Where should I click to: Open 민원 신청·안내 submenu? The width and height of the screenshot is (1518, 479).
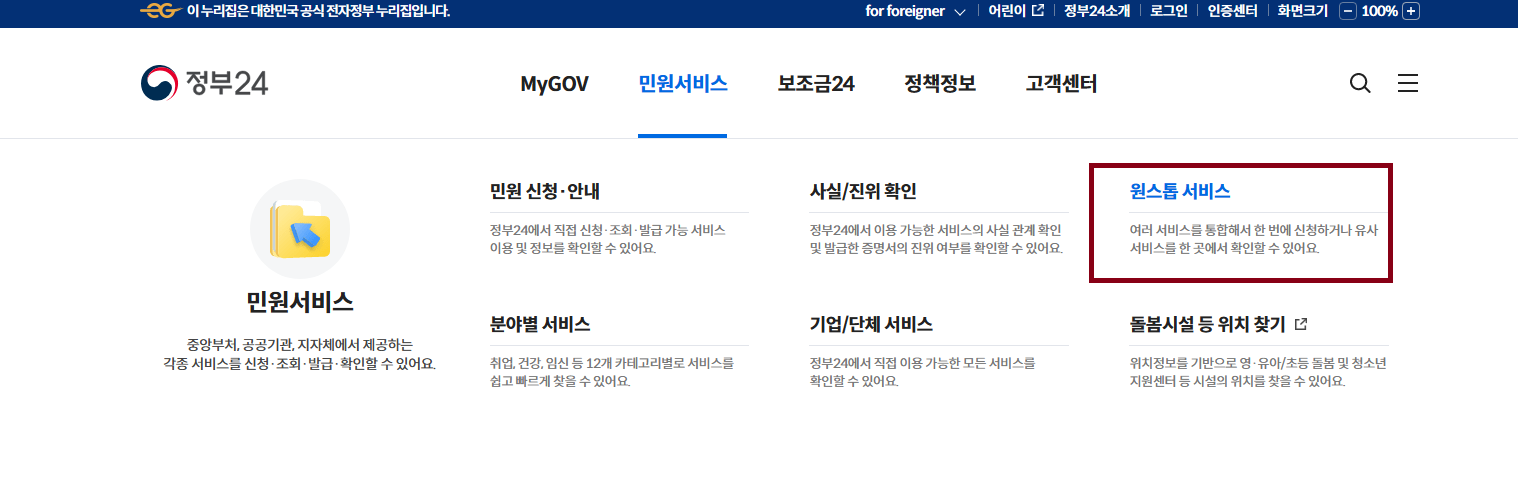coord(544,191)
